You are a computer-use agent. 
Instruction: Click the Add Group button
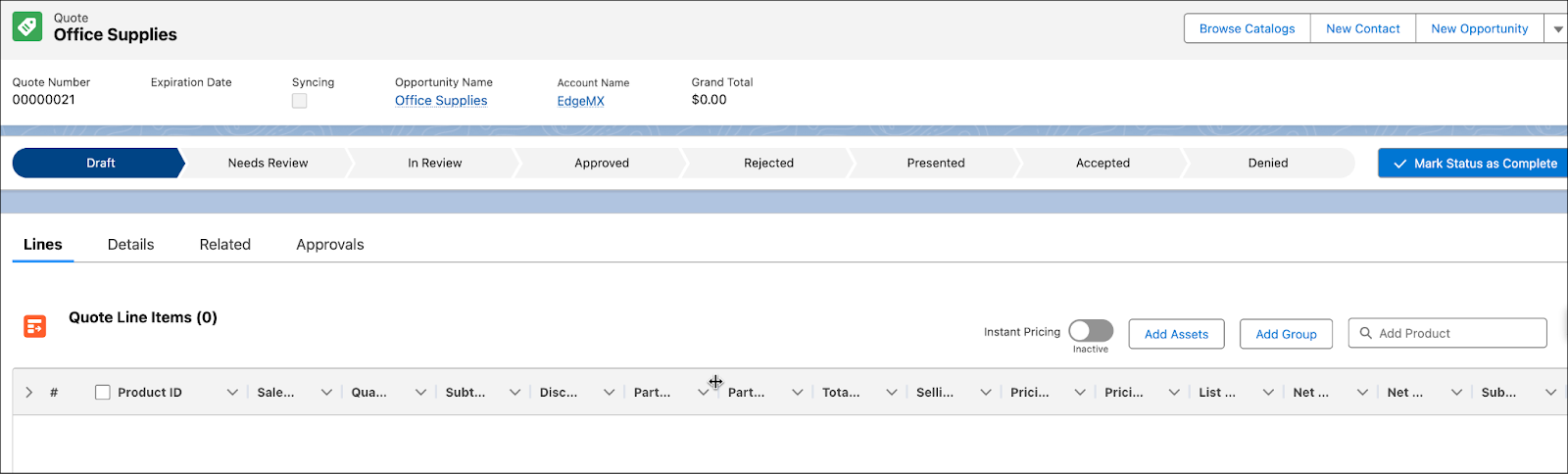pos(1286,334)
